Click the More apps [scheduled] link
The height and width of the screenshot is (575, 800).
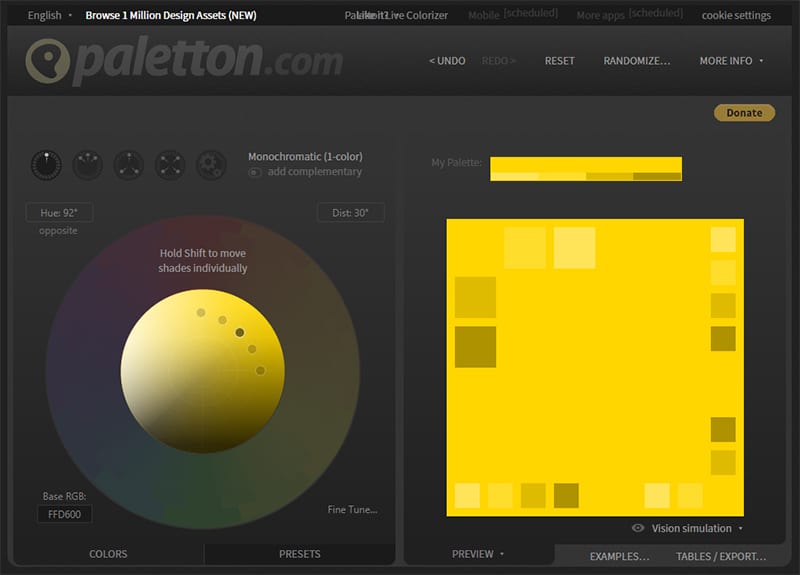tap(630, 14)
